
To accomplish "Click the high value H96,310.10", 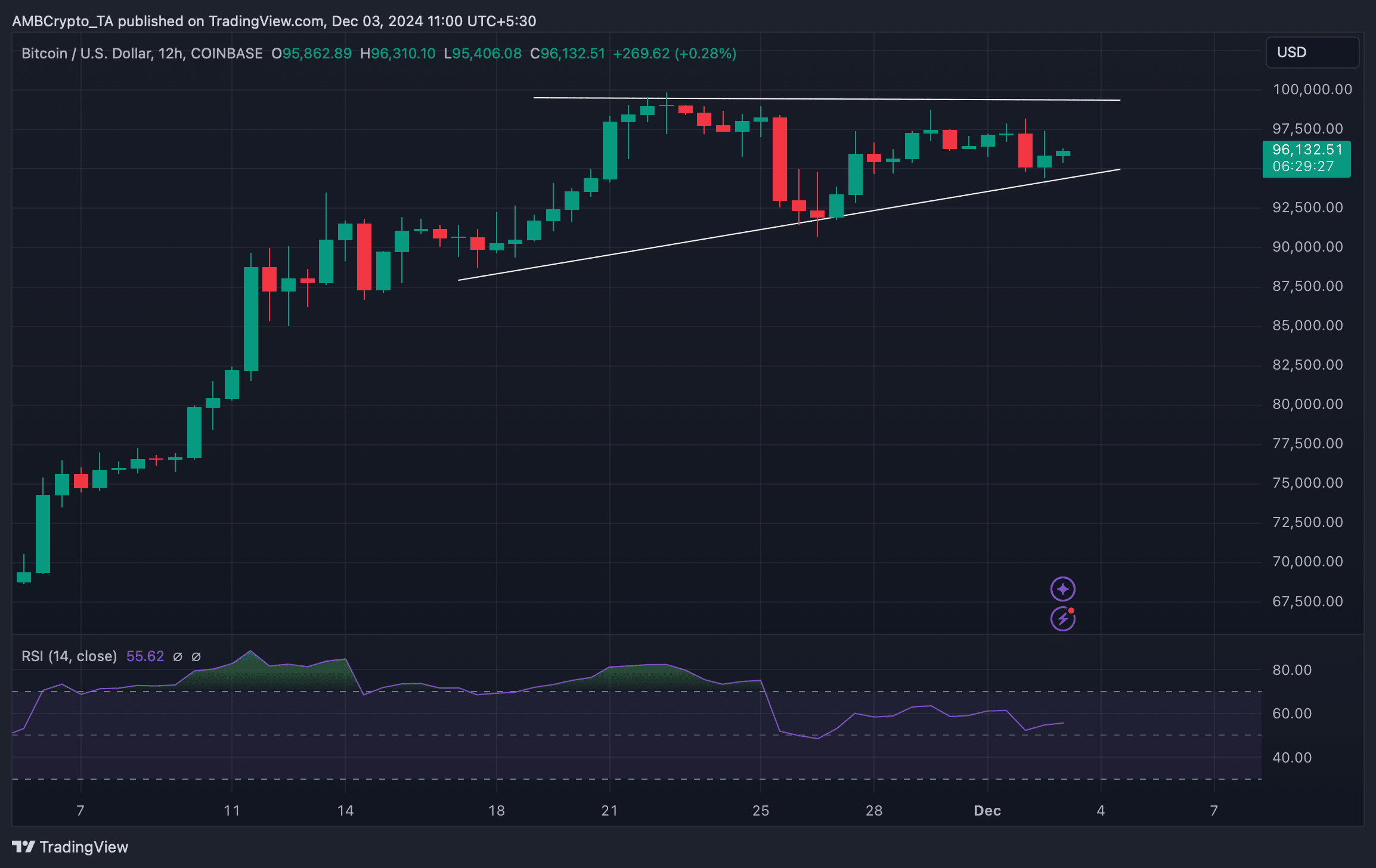I will click(398, 54).
